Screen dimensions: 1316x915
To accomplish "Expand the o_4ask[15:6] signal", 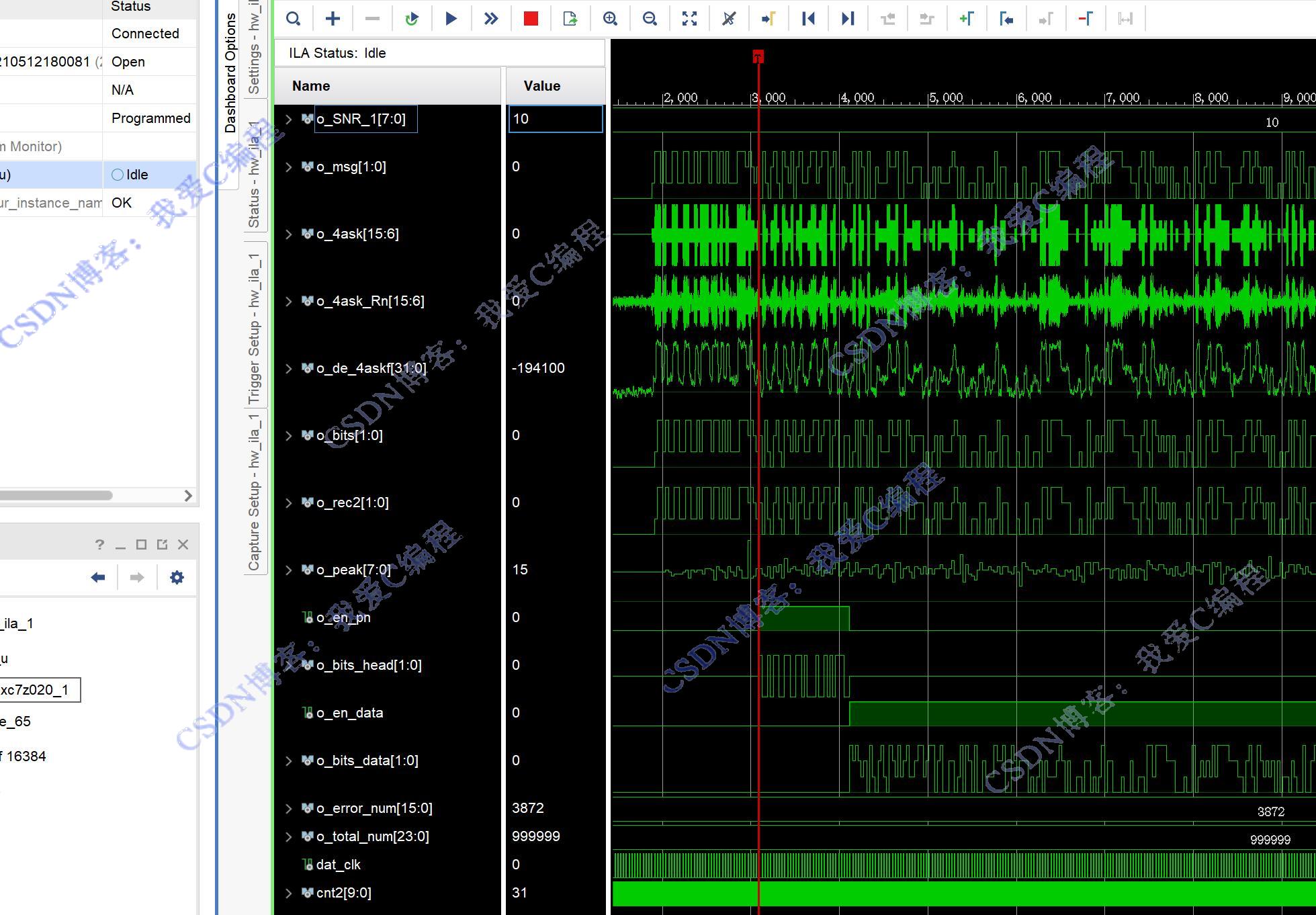I will [x=289, y=234].
